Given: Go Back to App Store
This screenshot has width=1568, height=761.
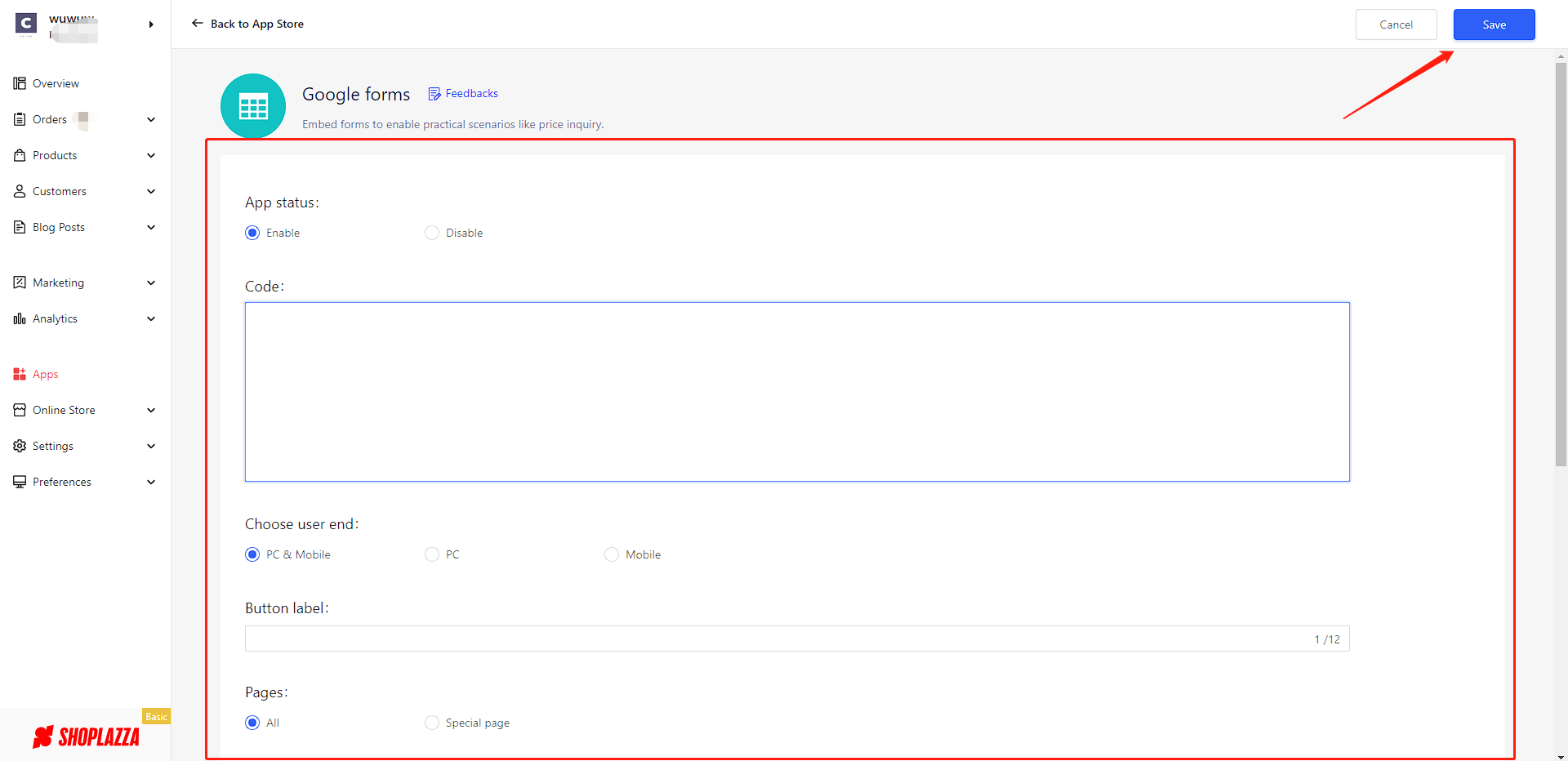Looking at the screenshot, I should pos(257,24).
